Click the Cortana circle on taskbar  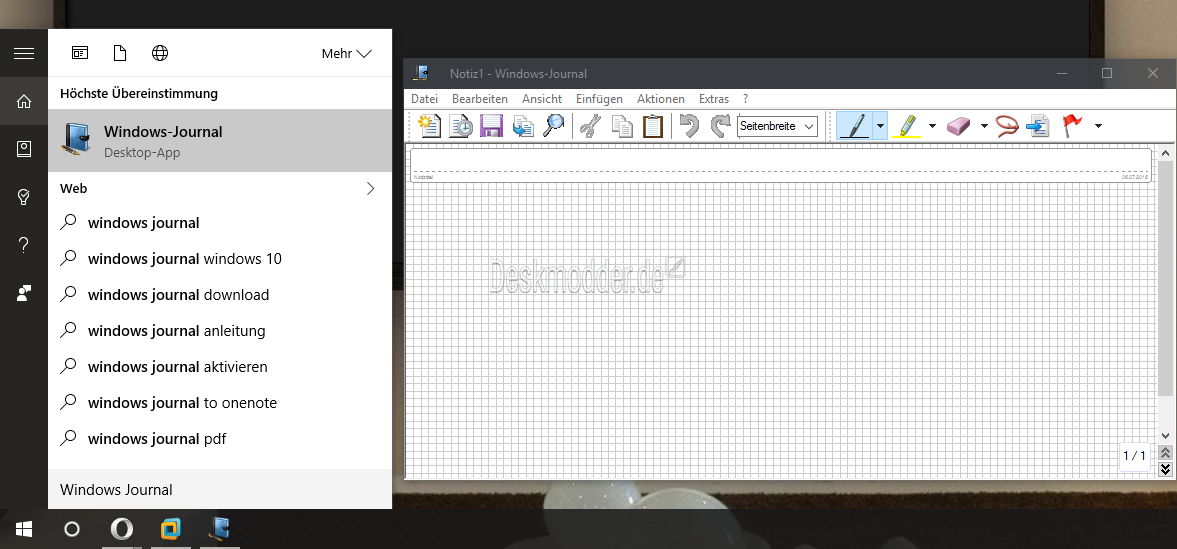coord(72,529)
